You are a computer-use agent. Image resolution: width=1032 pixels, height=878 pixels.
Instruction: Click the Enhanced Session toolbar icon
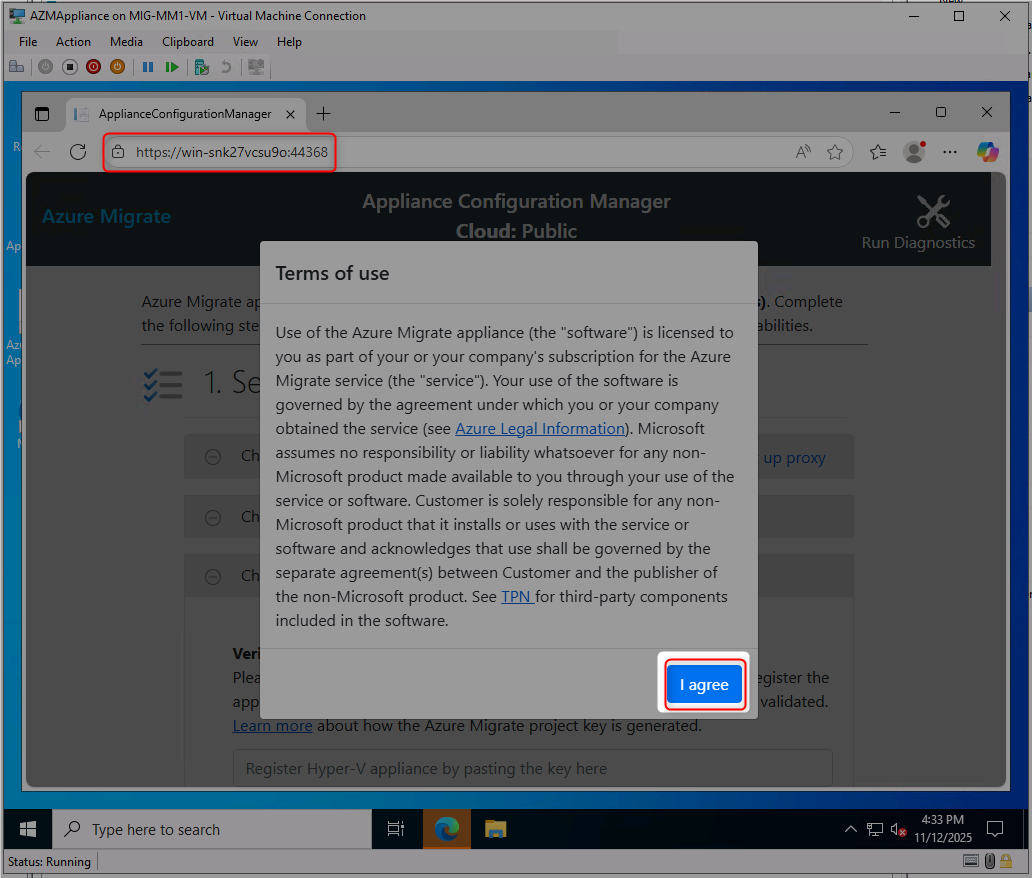(256, 67)
